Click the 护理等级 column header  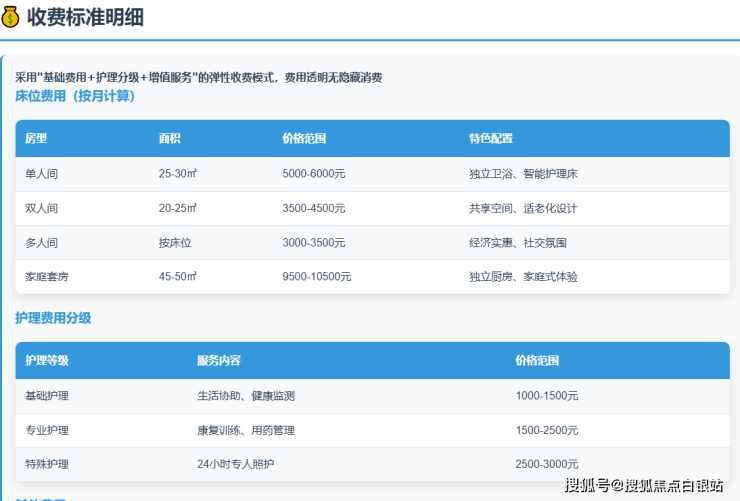point(47,360)
